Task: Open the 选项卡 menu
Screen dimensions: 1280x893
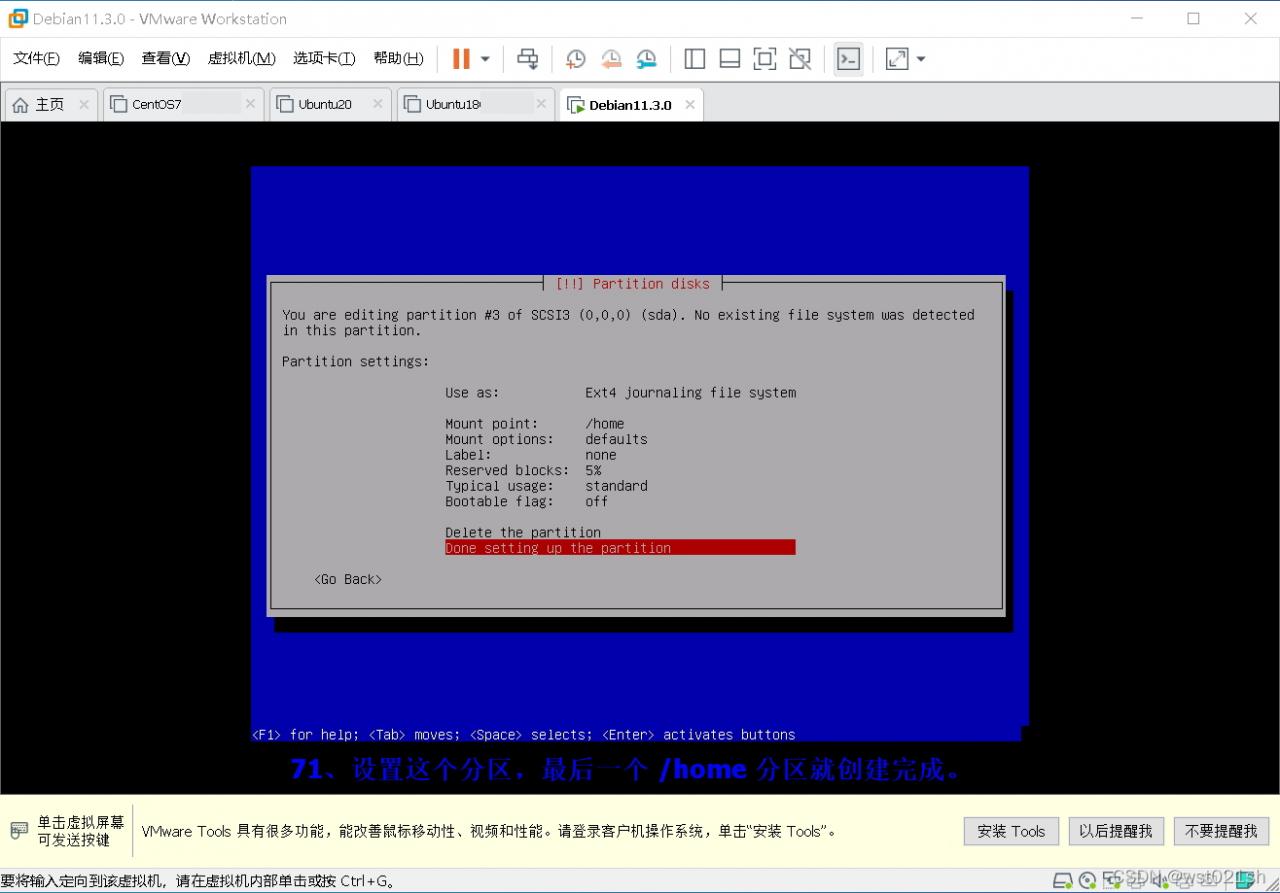Action: coord(324,59)
